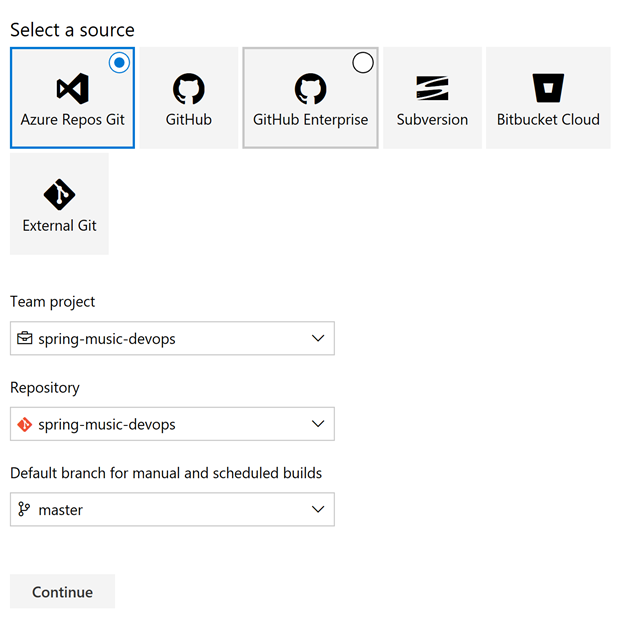Viewport: 621px width, 627px height.
Task: Choose the Bitbucket Cloud source label
Action: click(x=548, y=120)
